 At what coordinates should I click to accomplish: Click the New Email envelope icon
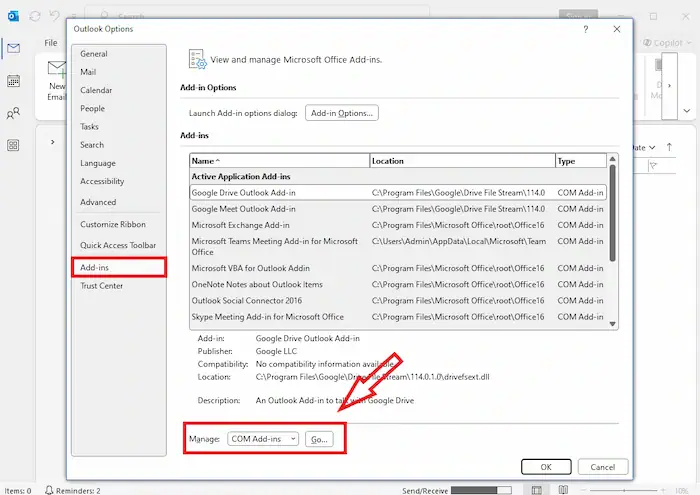(x=57, y=69)
